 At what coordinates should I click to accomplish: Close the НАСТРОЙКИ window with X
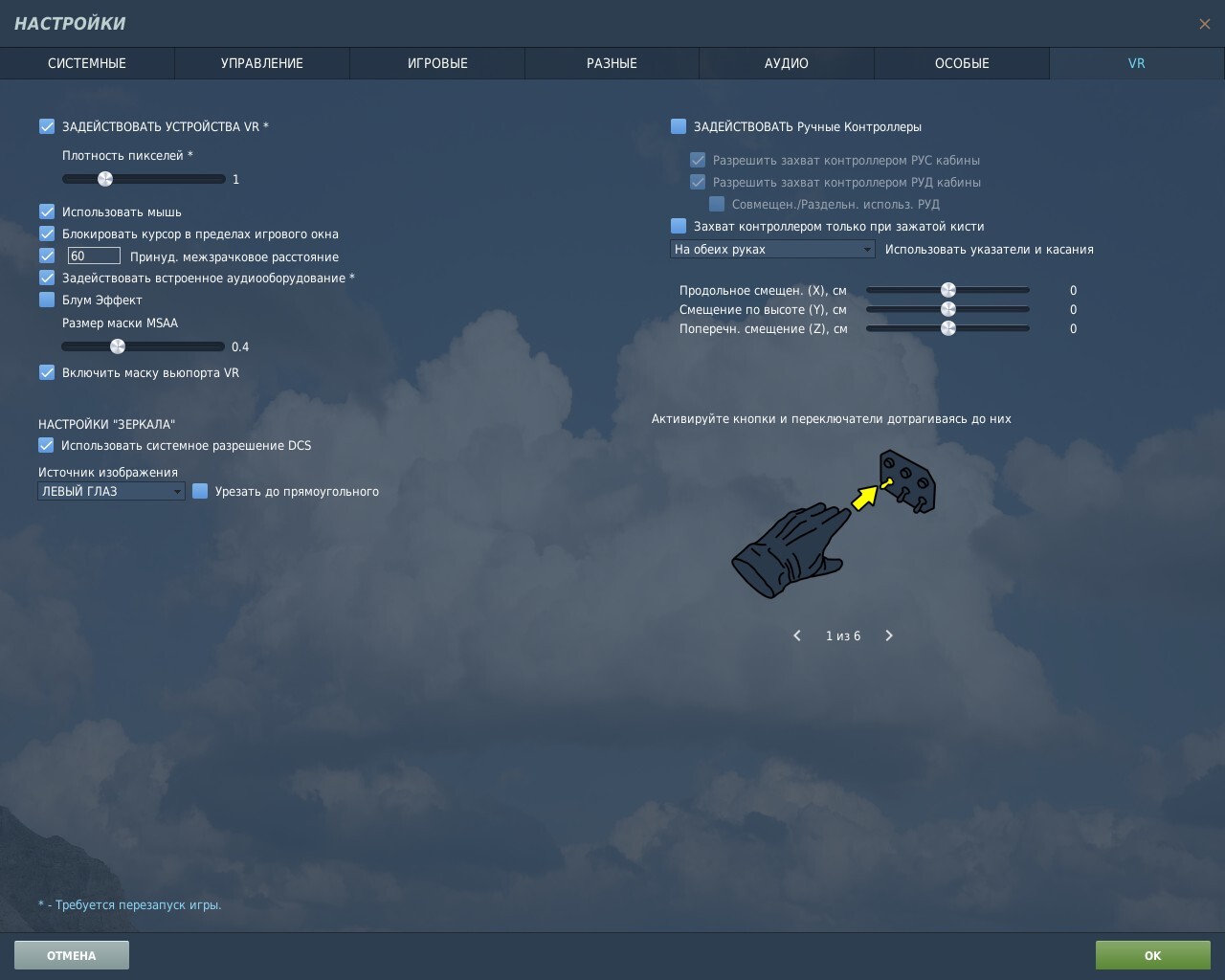coord(1204,24)
